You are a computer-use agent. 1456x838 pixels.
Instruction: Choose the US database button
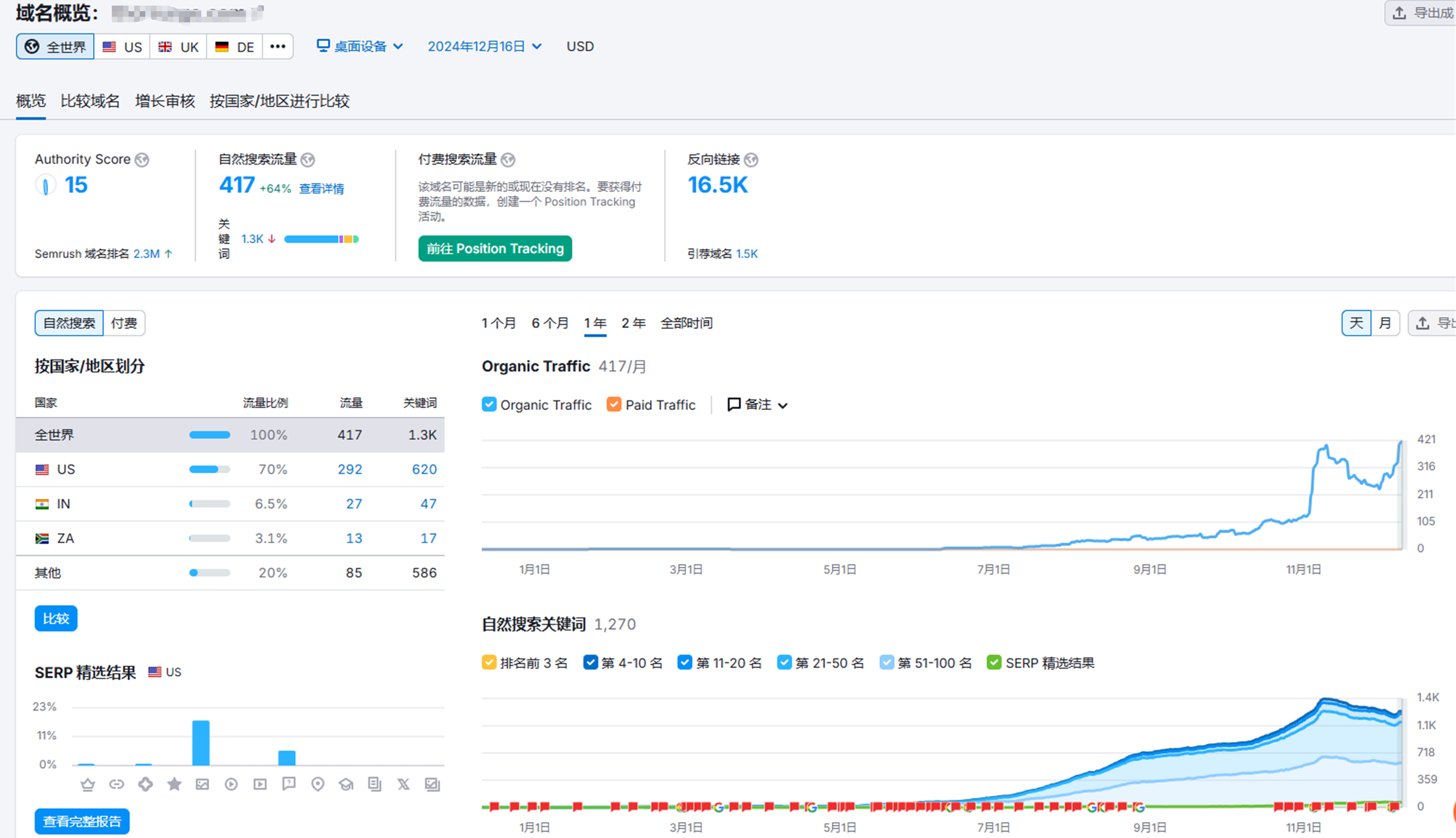(x=122, y=47)
